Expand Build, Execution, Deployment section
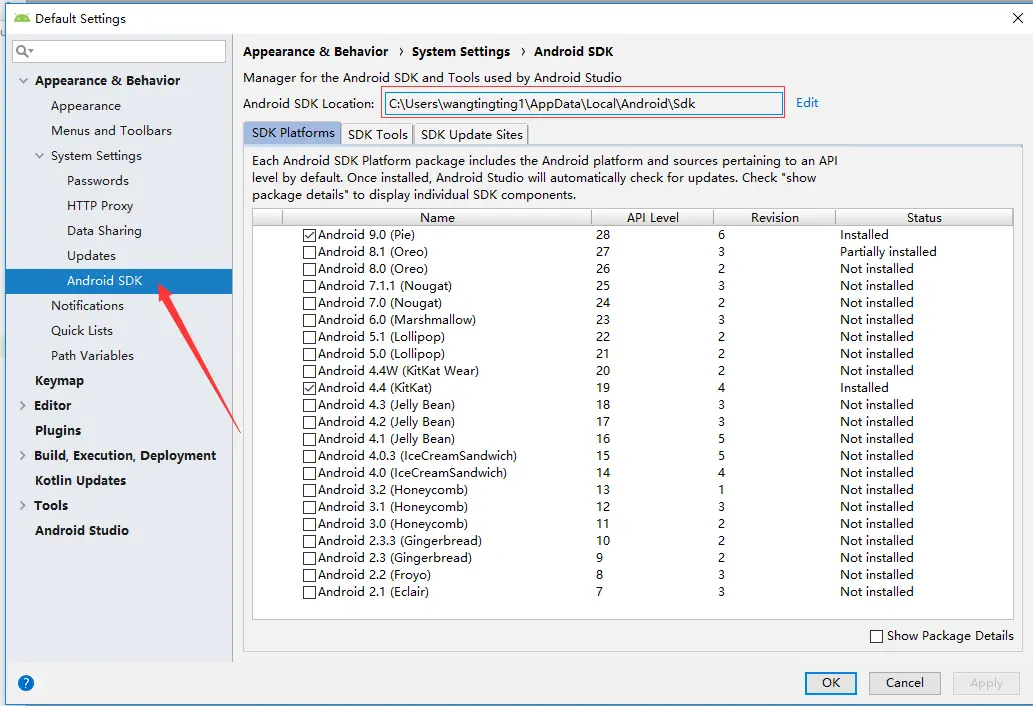 pos(22,455)
